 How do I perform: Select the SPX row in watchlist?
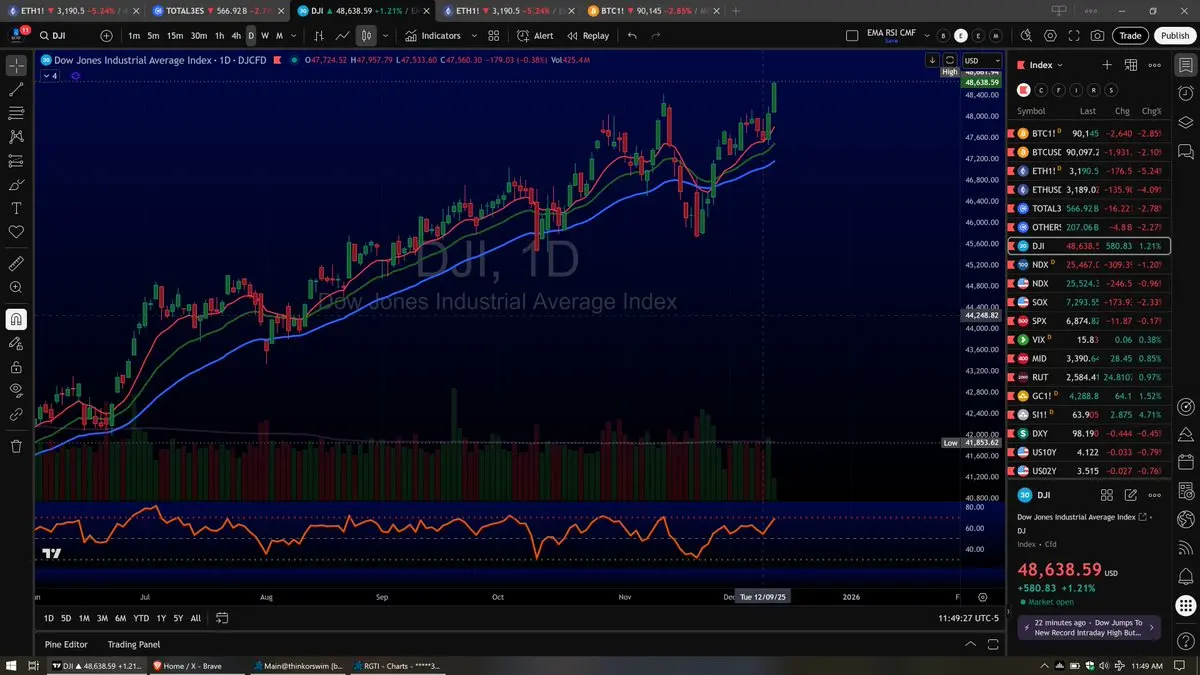point(1089,321)
